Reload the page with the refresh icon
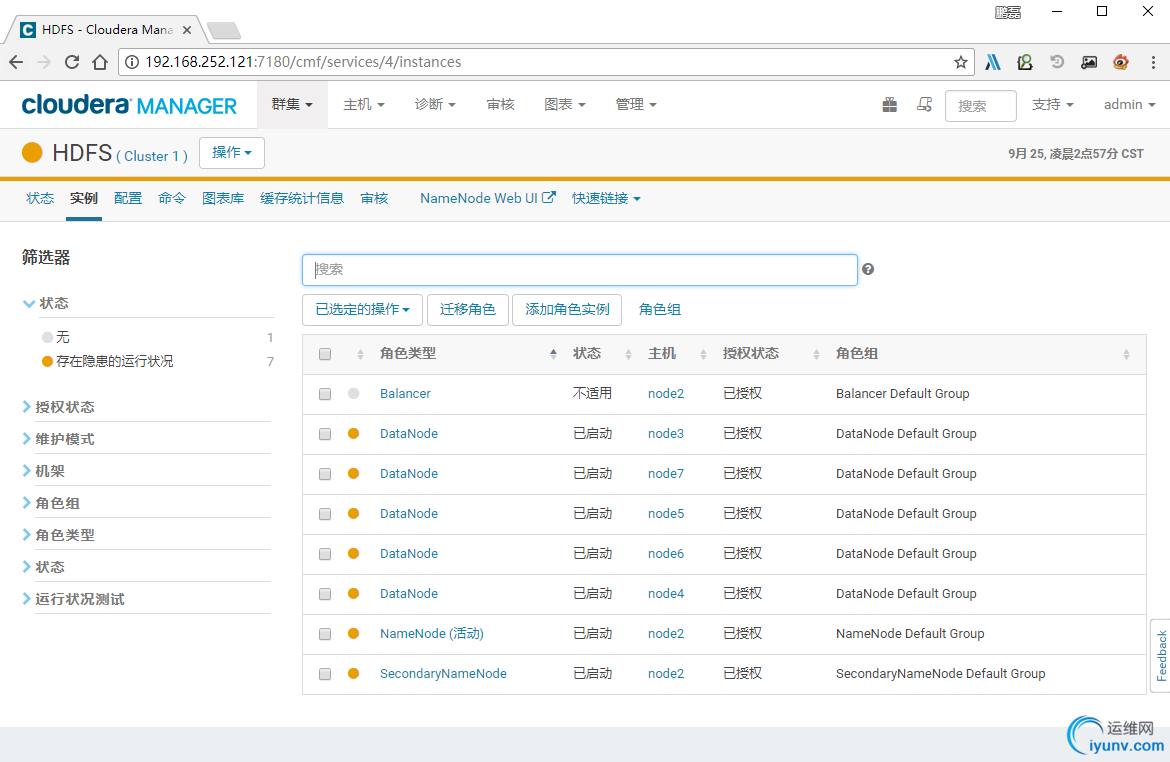1170x762 pixels. [72, 62]
